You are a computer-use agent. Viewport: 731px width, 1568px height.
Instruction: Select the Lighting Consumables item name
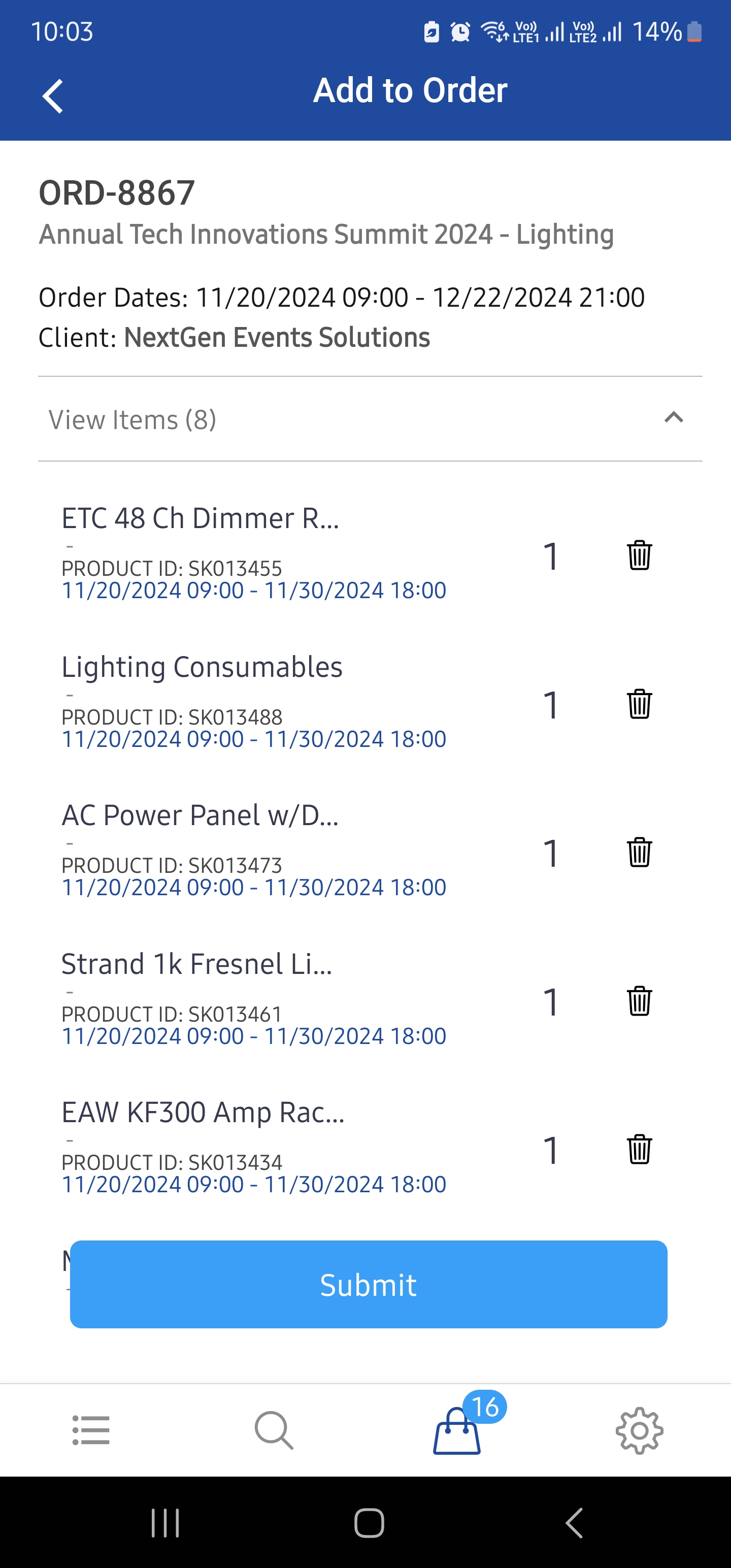coord(202,667)
